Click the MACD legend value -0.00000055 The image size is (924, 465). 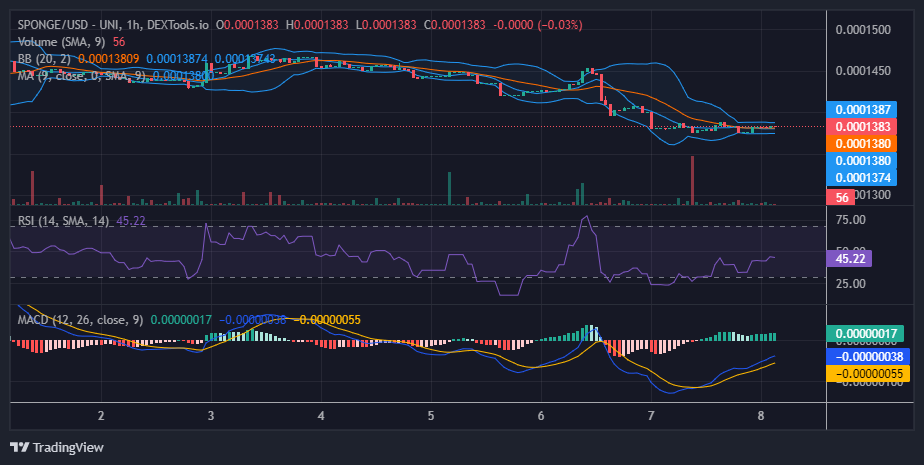pos(328,320)
